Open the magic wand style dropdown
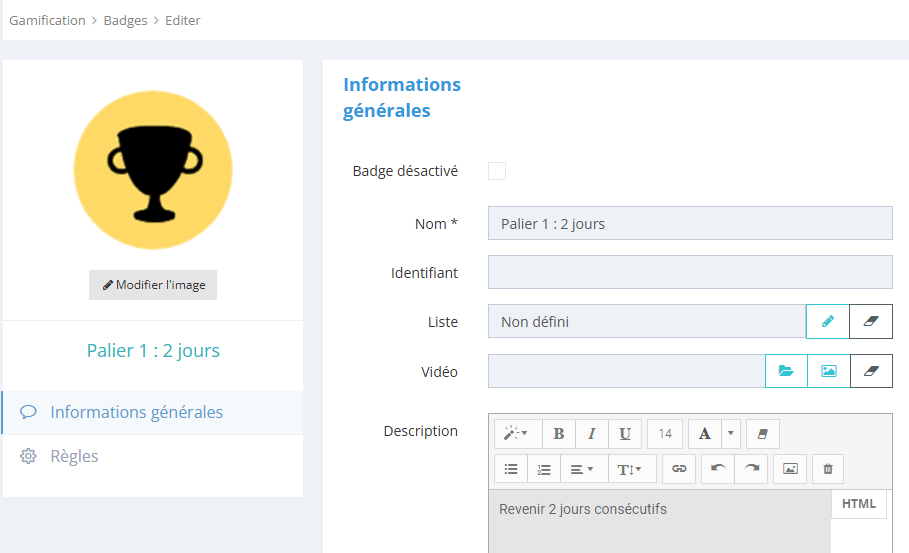The height and width of the screenshot is (553, 909). point(516,434)
